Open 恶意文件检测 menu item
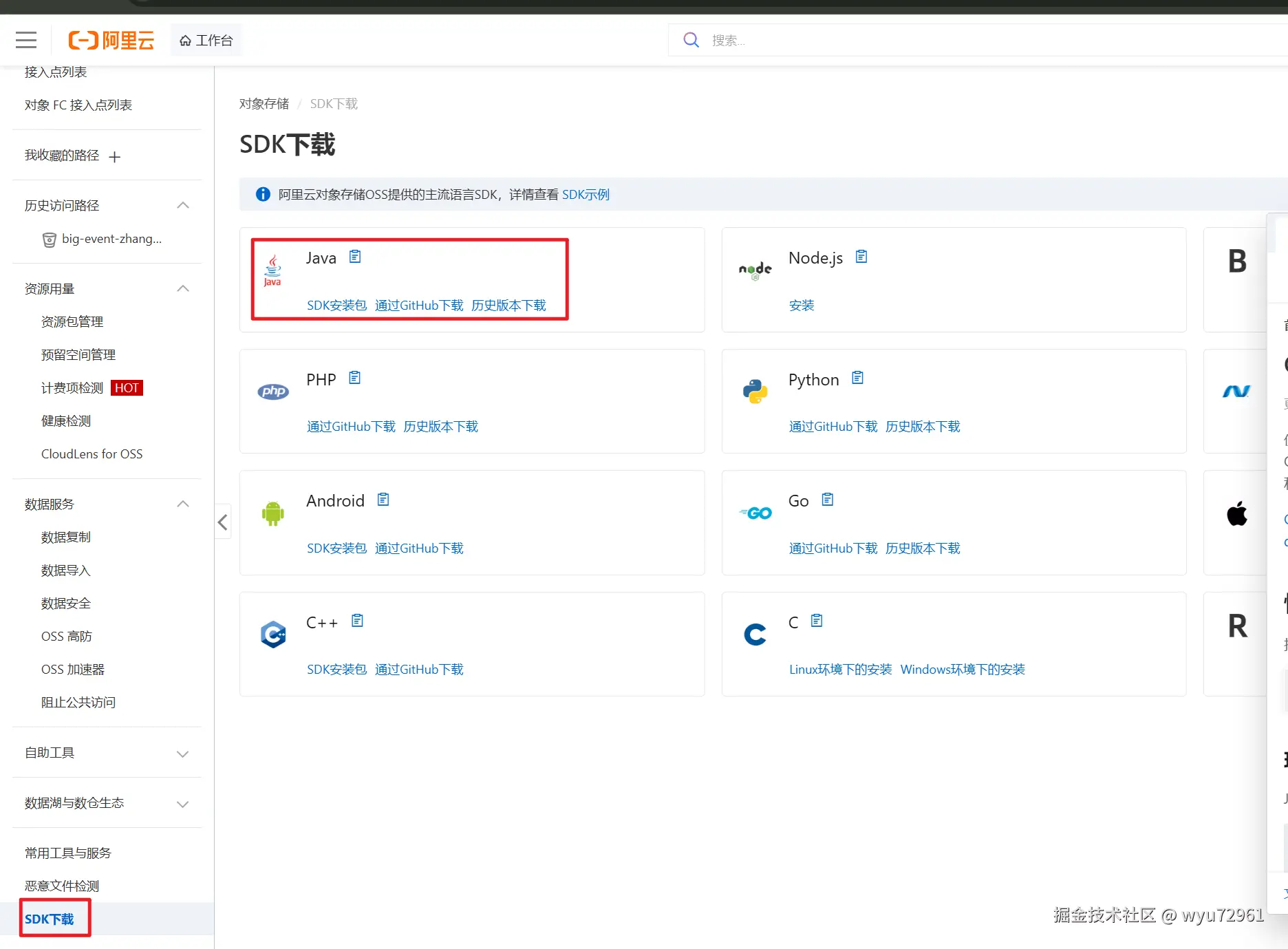The height and width of the screenshot is (949, 1288). point(62,886)
